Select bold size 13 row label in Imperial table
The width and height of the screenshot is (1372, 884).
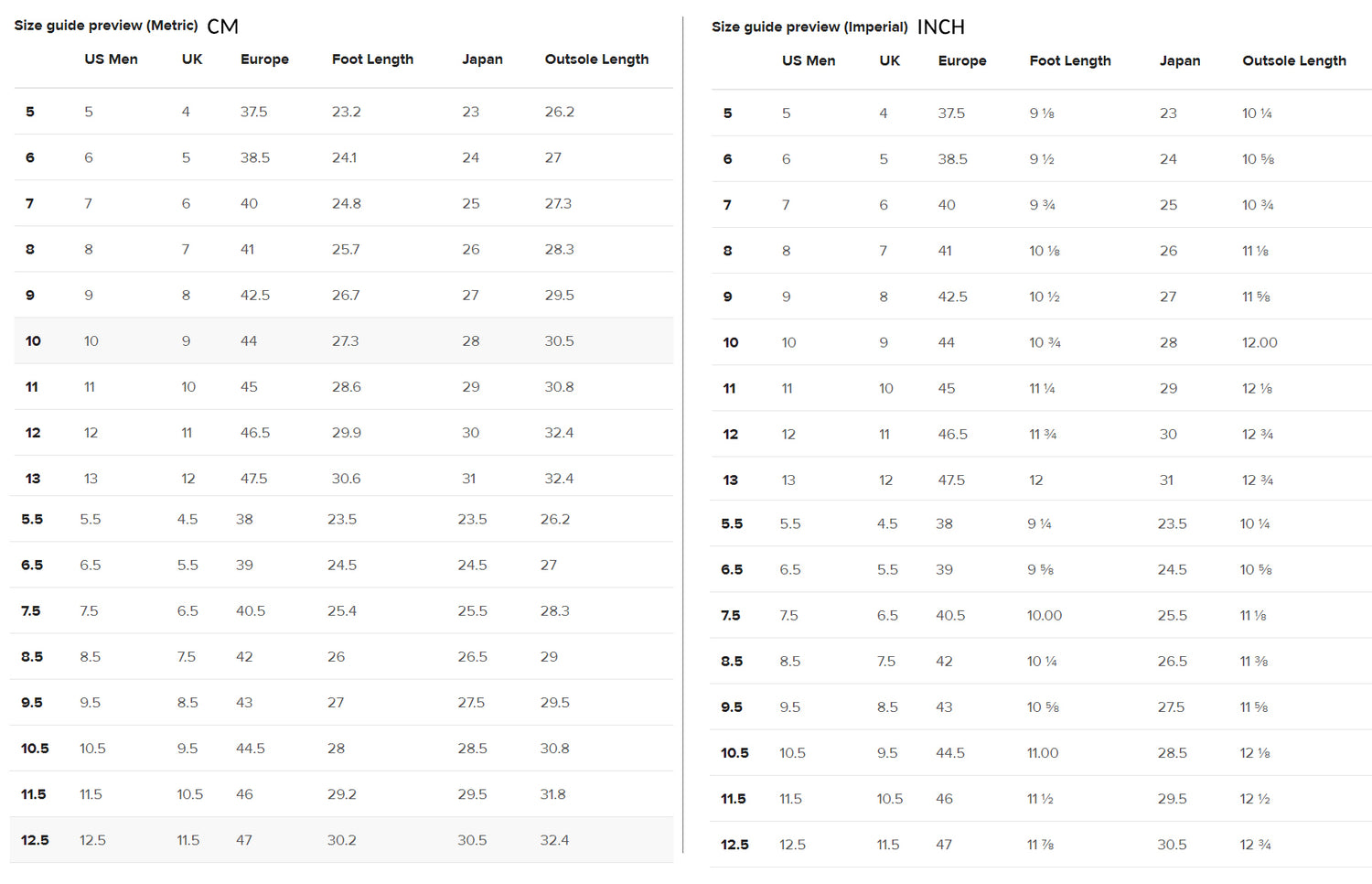click(x=730, y=480)
